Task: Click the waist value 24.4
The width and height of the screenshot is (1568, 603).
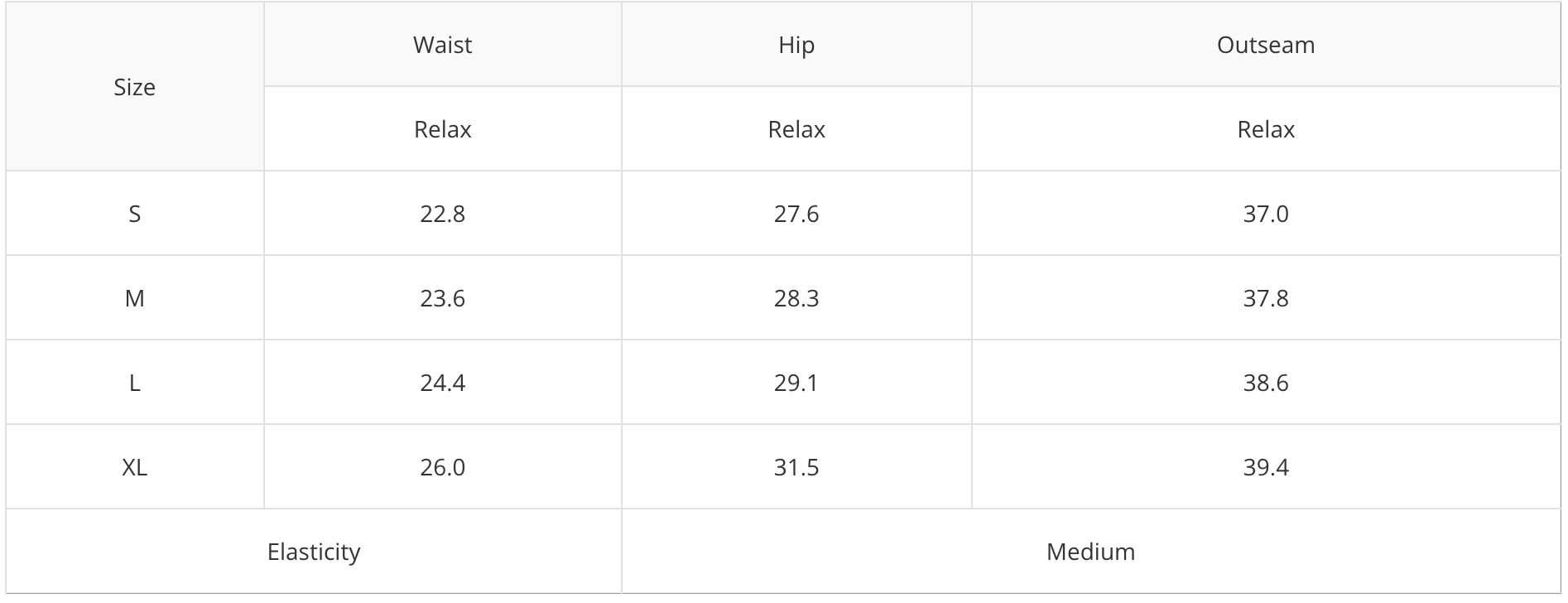Action: [442, 383]
